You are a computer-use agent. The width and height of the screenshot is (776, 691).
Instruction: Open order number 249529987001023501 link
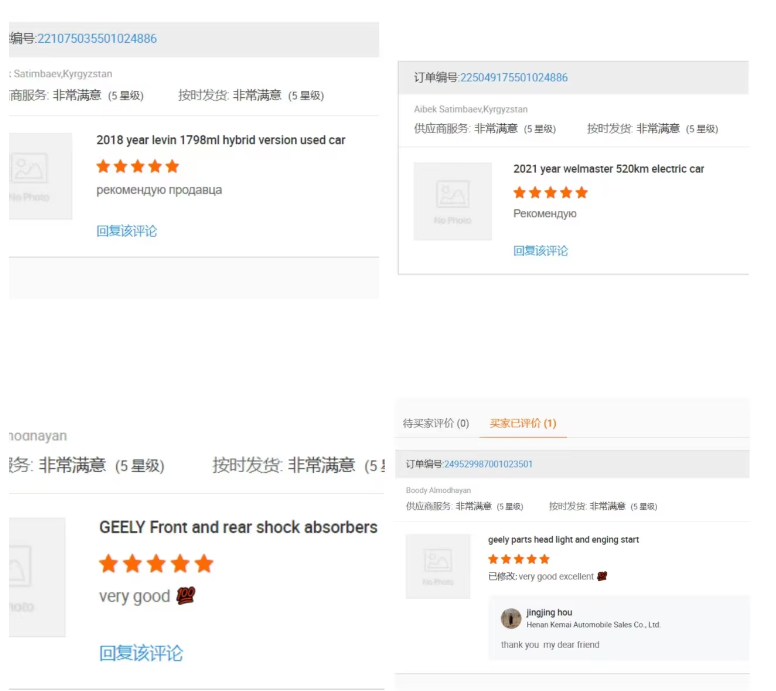click(x=488, y=464)
